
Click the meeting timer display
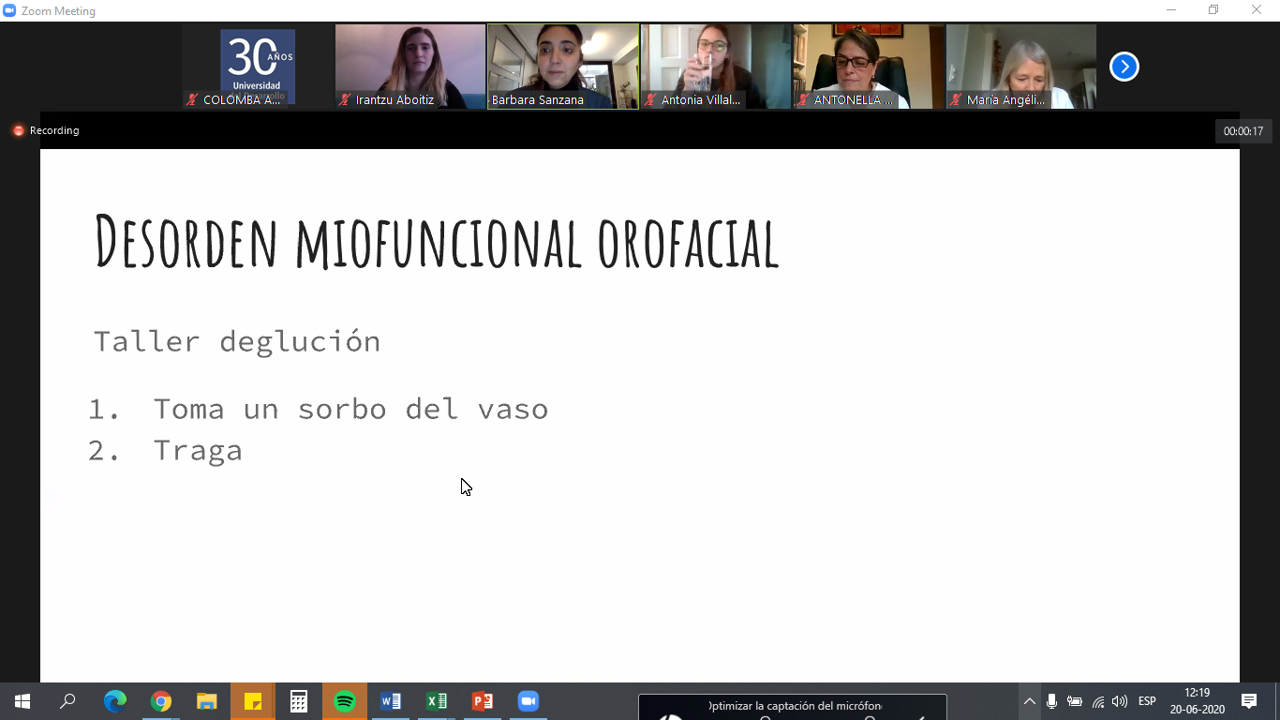(x=1243, y=131)
